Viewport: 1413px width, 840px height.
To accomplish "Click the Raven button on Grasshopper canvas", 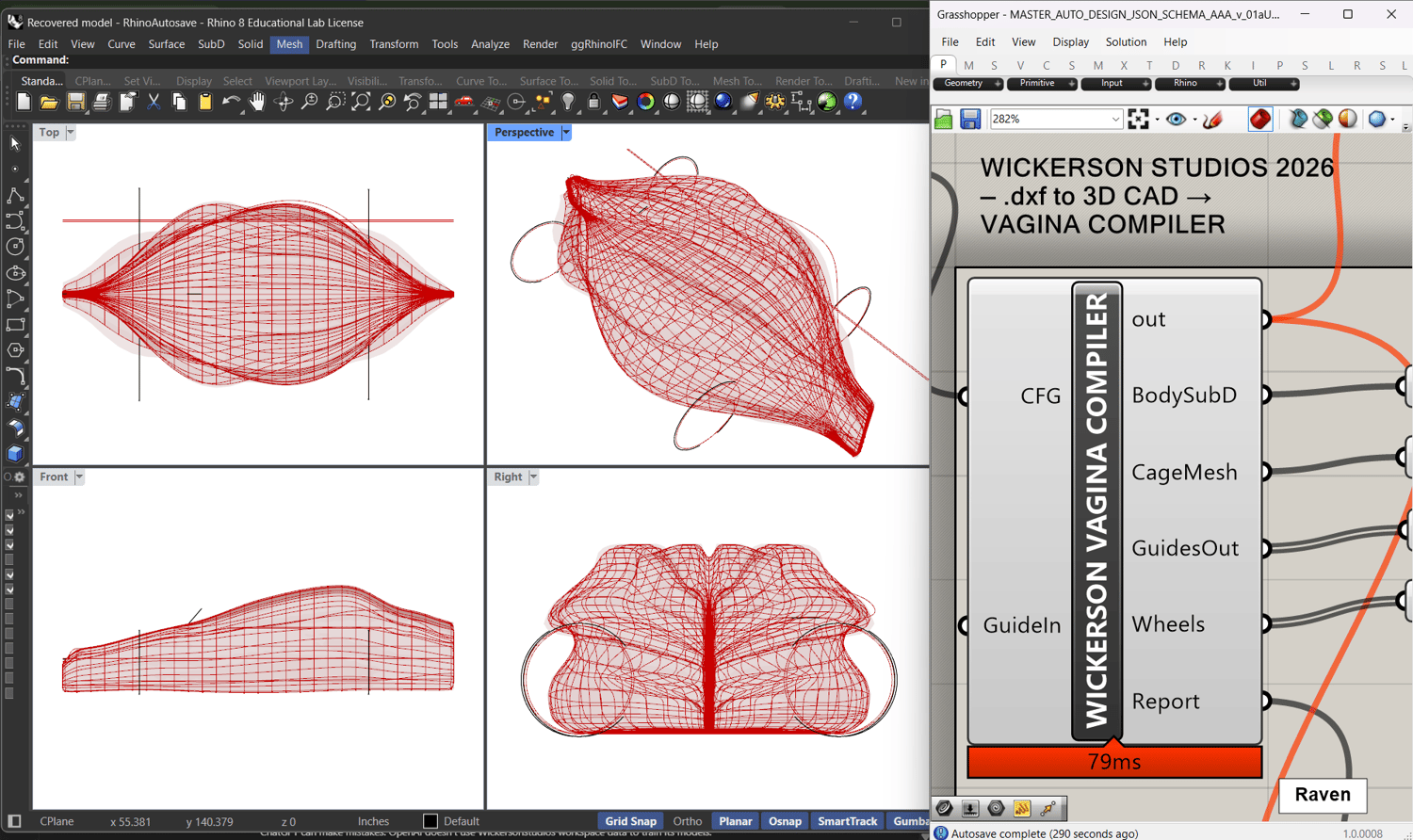I will (x=1323, y=795).
